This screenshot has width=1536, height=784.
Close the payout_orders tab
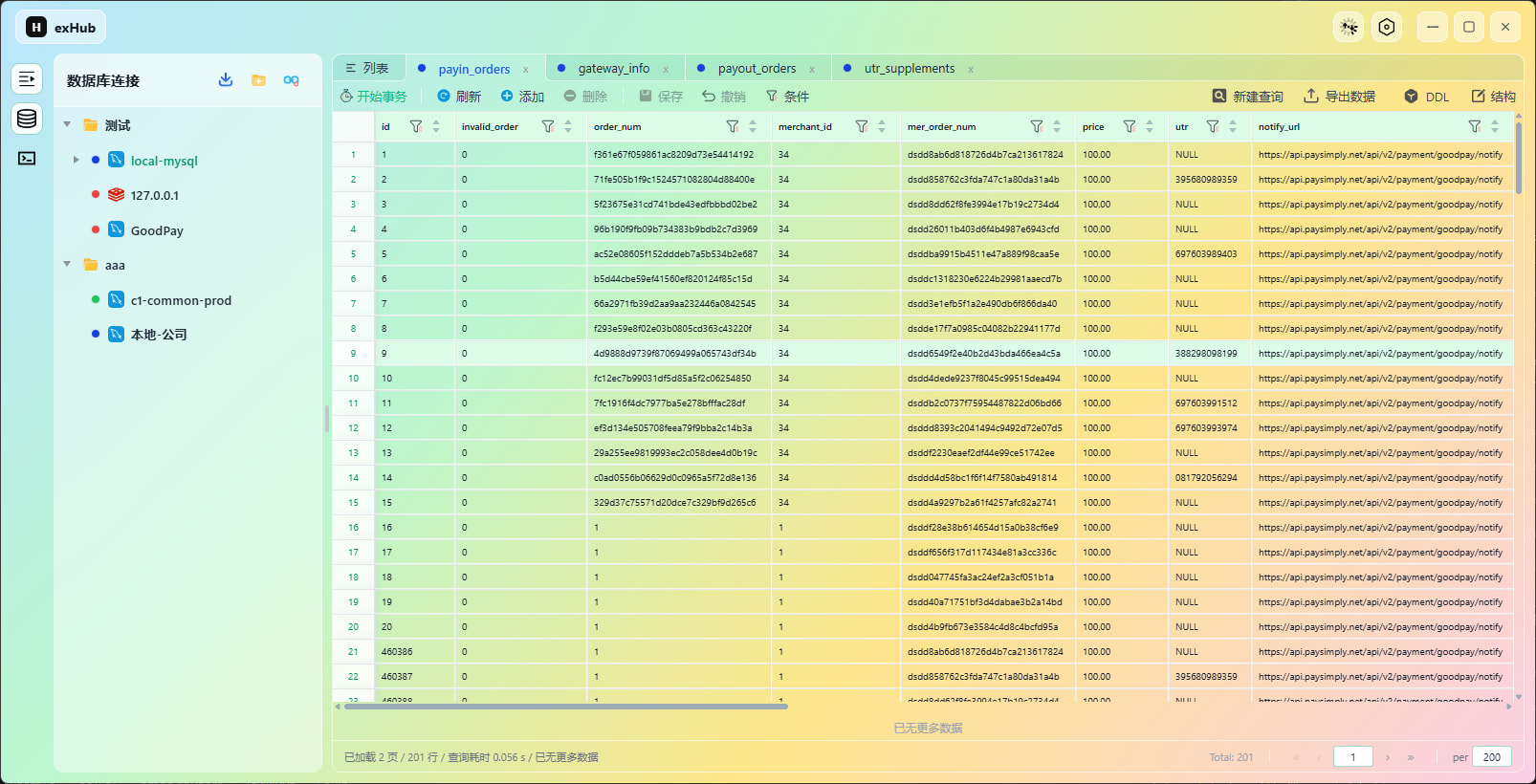812,70
